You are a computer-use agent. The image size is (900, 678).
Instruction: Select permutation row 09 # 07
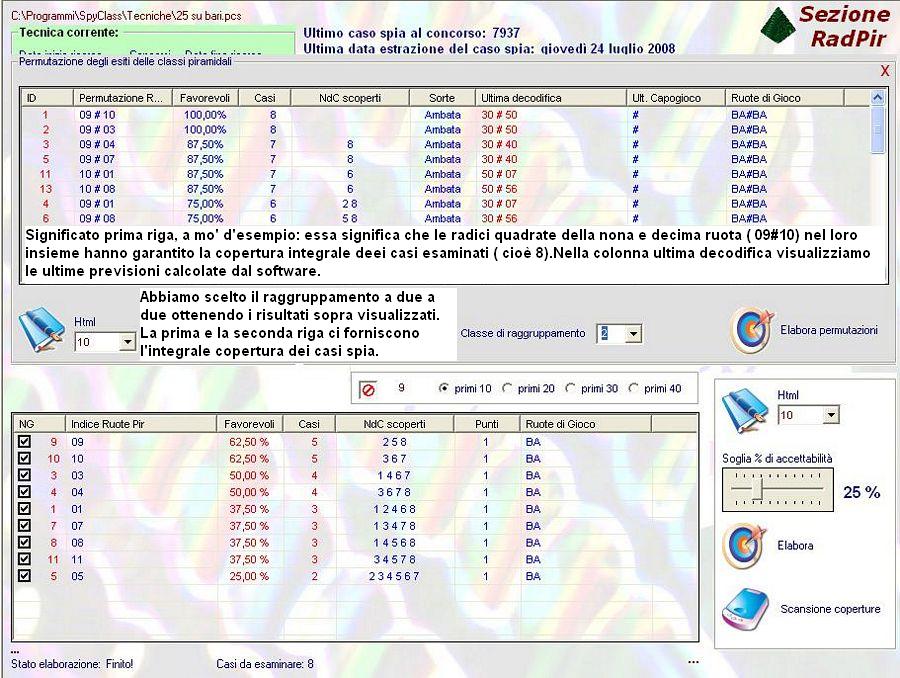click(x=446, y=160)
